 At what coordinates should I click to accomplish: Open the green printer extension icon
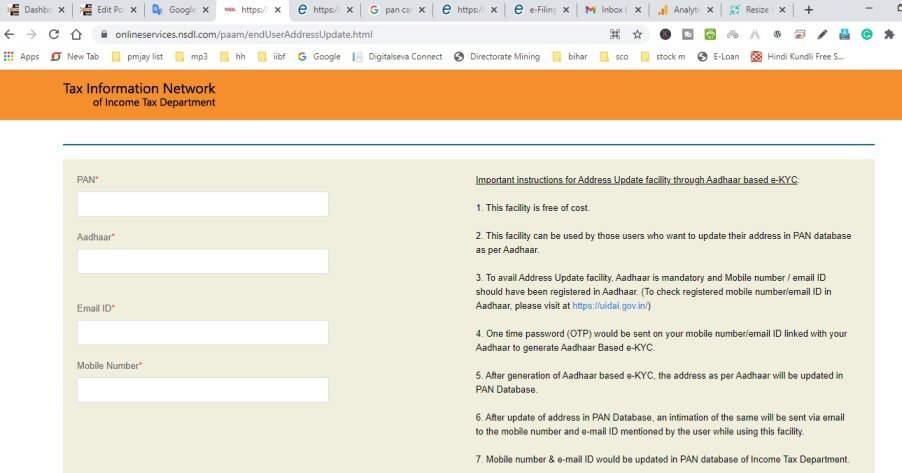click(710, 35)
